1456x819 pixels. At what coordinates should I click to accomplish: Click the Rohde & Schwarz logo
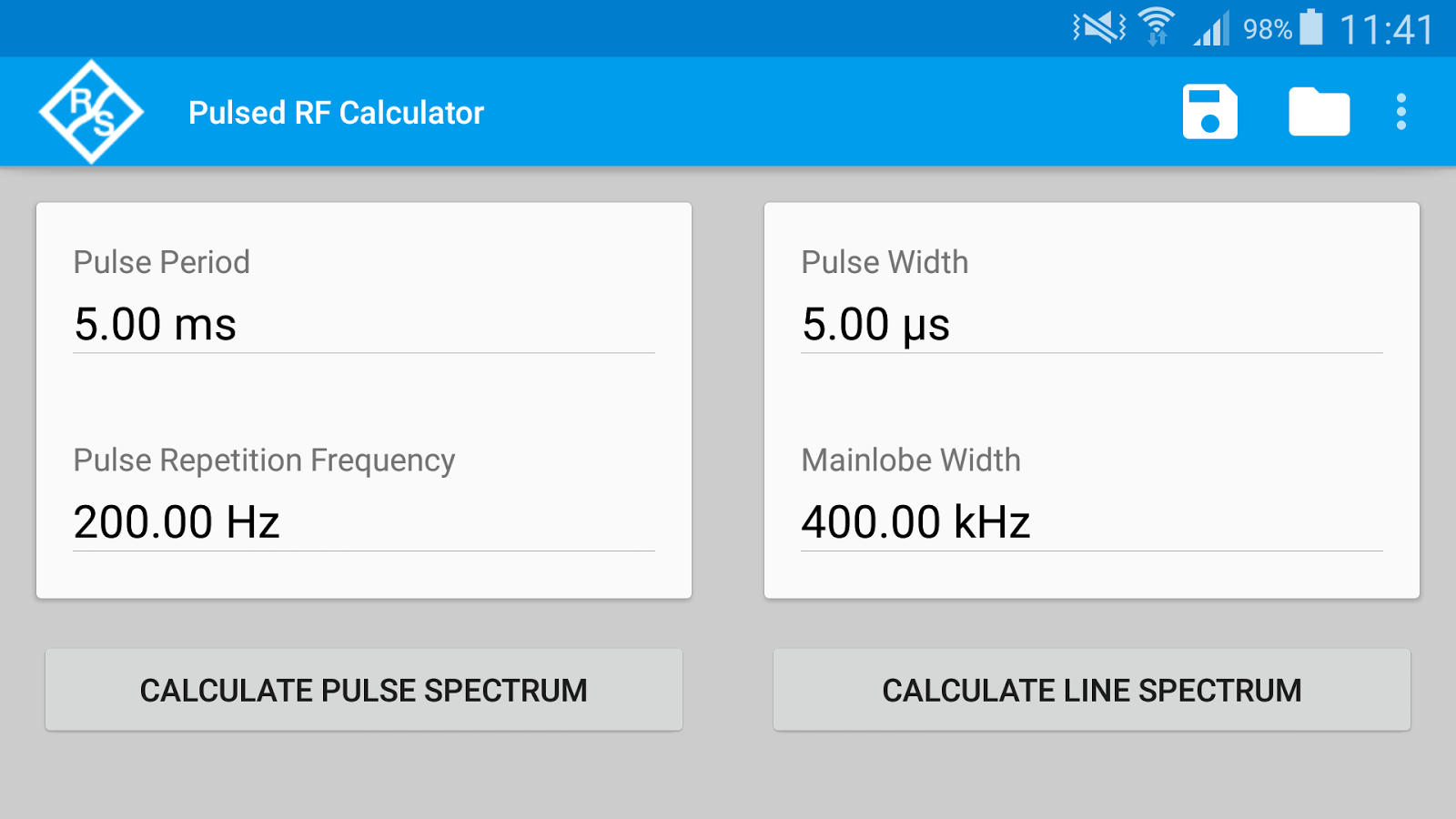point(90,111)
